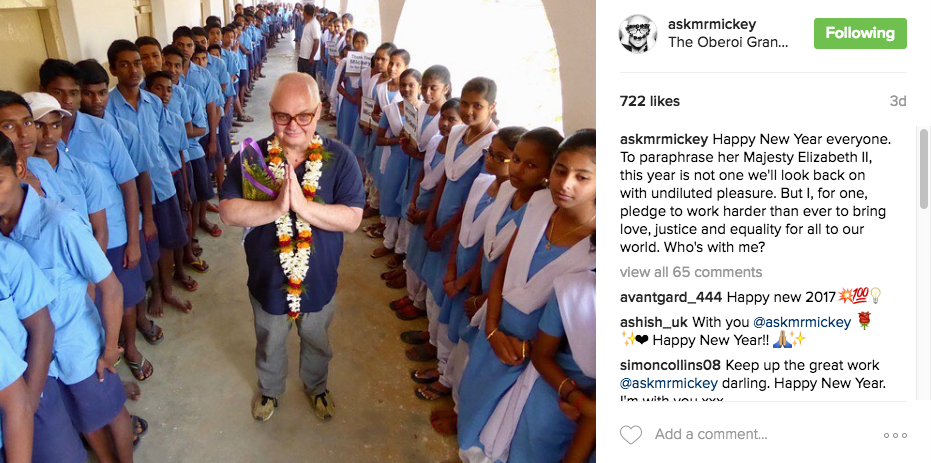
Task: Click the 100 emoji in avantgard_444 comment
Action: [860, 296]
